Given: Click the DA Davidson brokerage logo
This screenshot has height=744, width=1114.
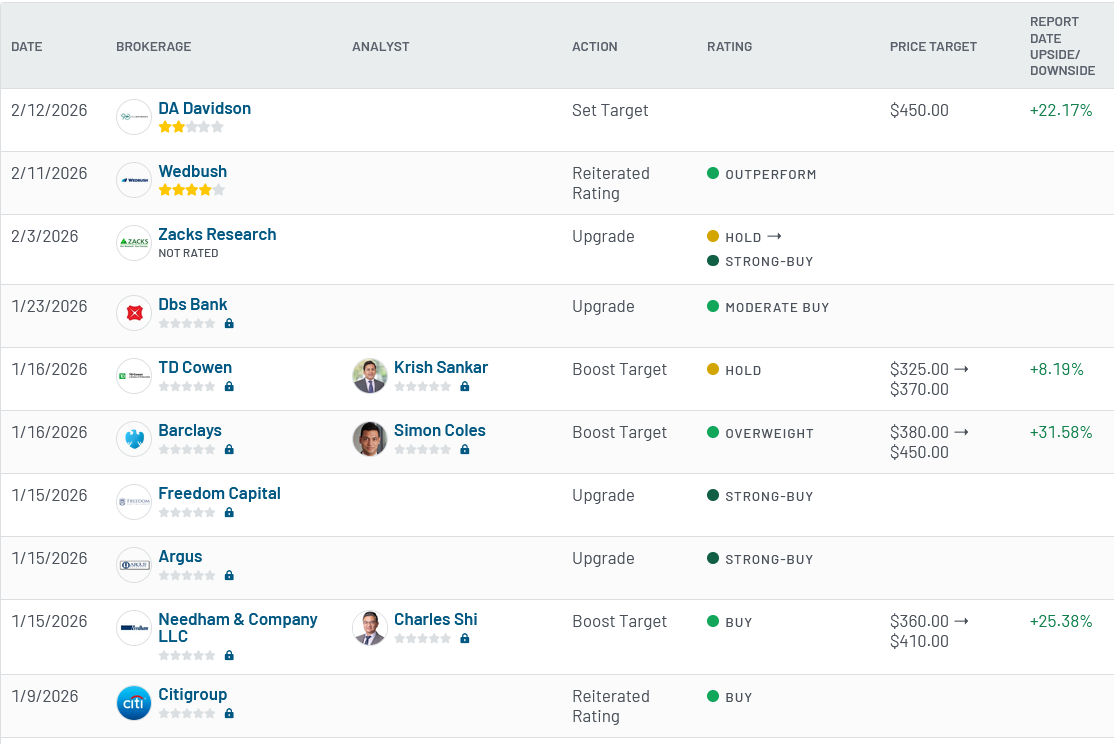Looking at the screenshot, I should pyautogui.click(x=134, y=117).
